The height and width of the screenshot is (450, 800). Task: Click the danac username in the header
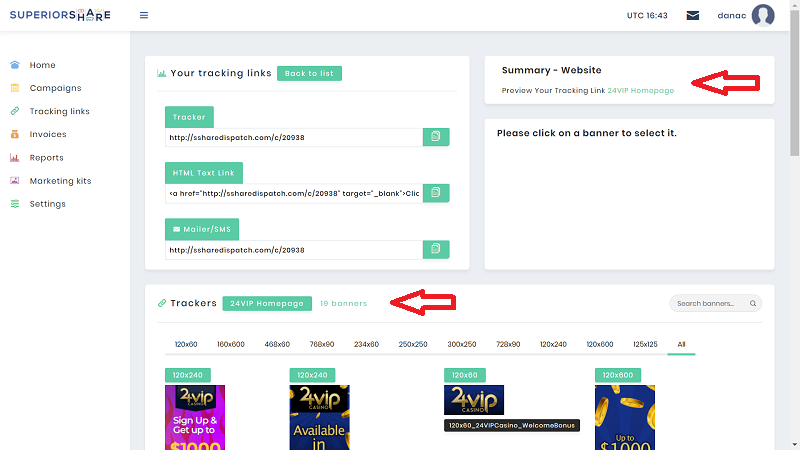point(732,15)
